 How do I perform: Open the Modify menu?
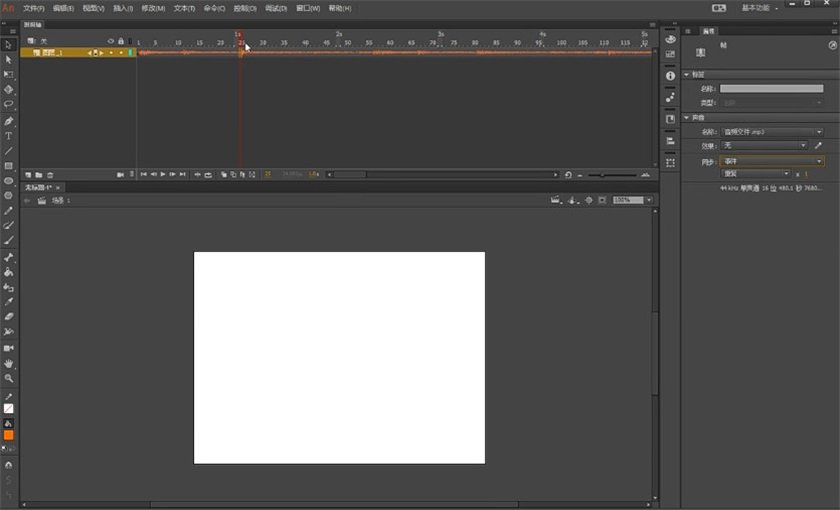point(153,8)
